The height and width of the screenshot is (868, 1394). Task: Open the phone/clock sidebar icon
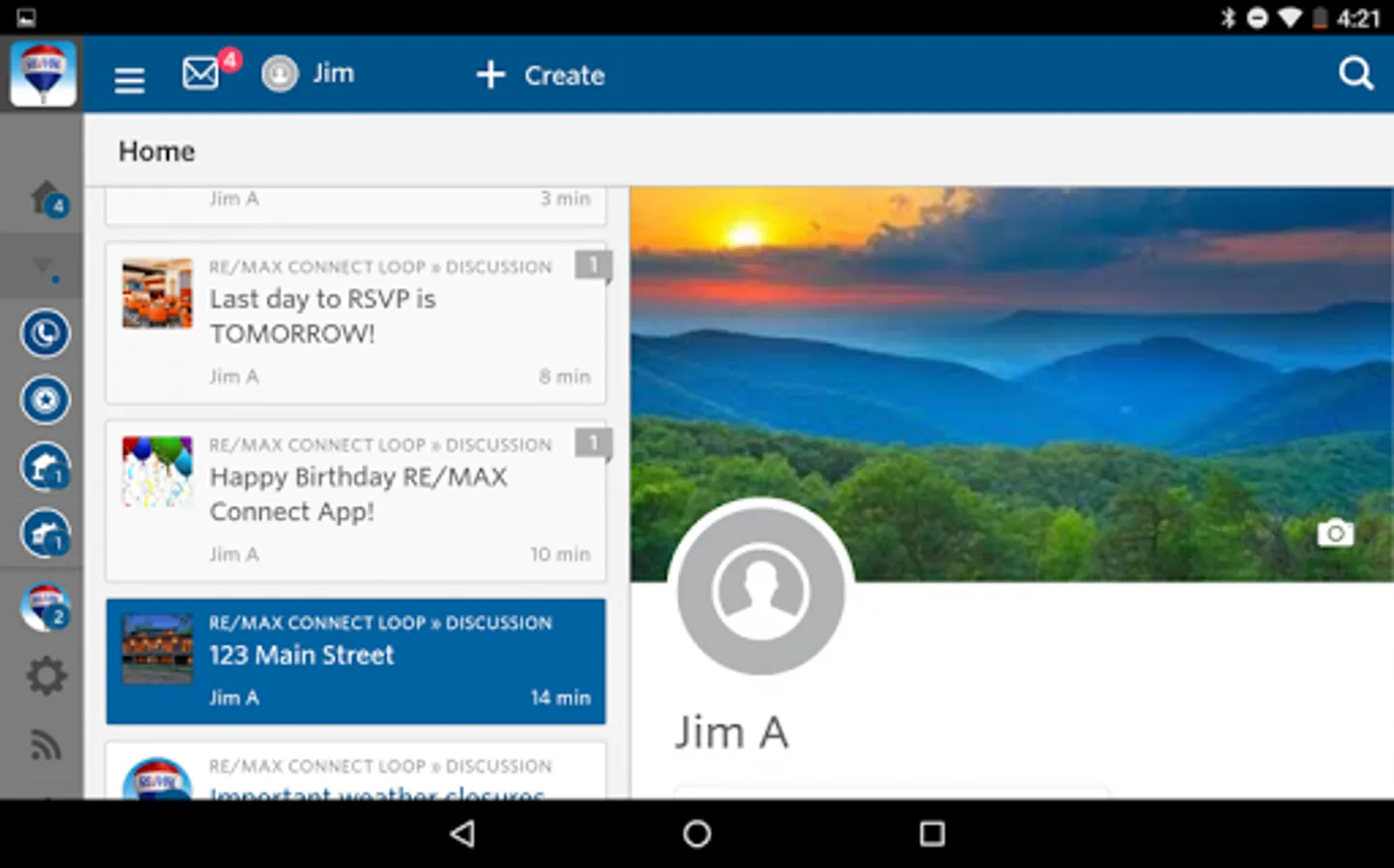(x=44, y=334)
